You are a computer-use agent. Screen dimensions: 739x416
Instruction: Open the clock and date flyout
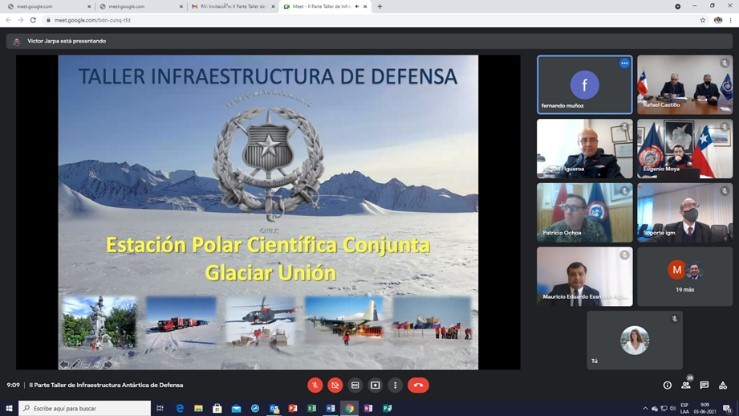tap(705, 408)
